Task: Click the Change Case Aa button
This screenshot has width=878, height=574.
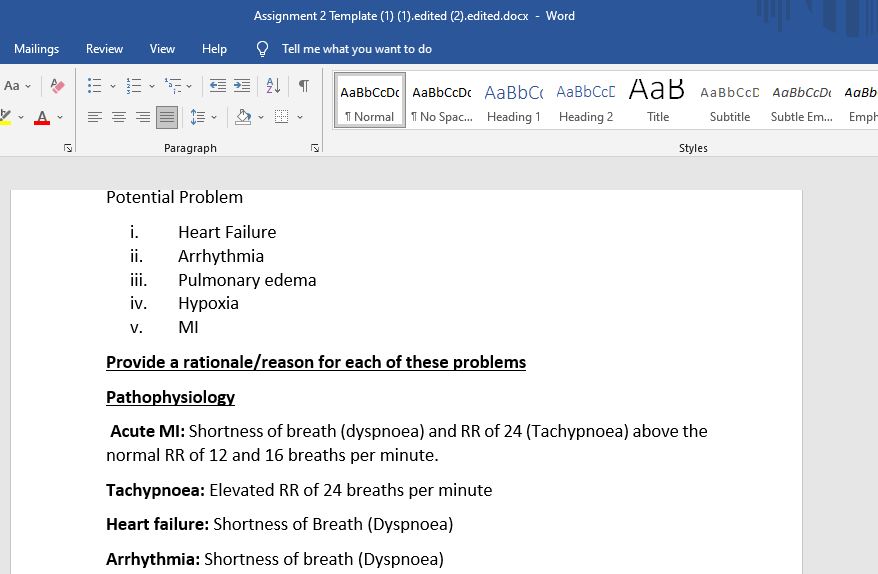Action: click(x=12, y=86)
